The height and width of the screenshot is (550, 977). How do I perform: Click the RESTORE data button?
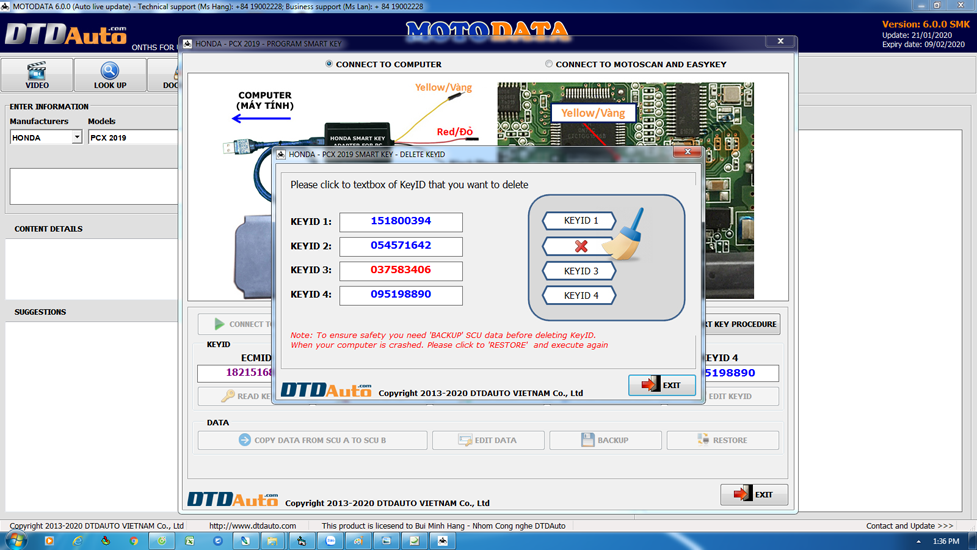(722, 440)
